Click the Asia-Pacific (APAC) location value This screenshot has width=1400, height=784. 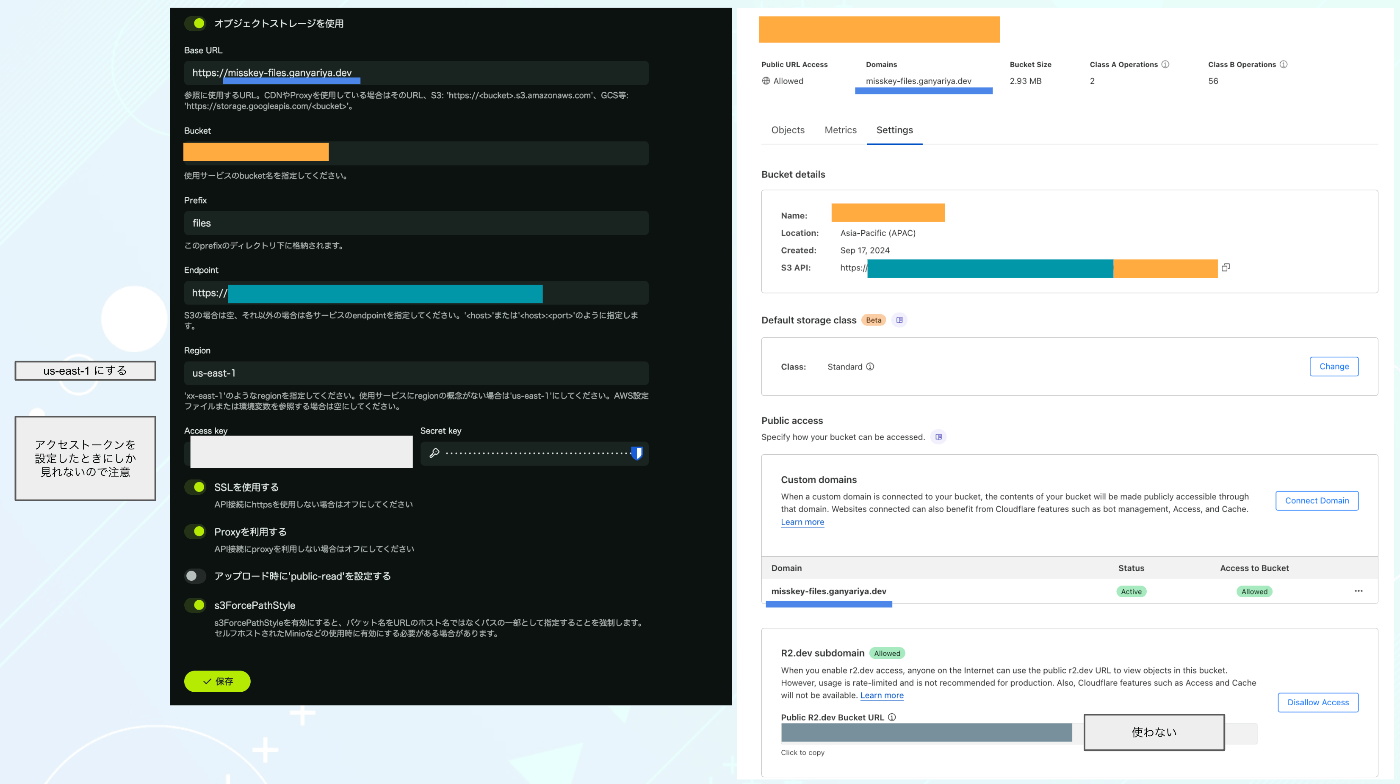(878, 233)
